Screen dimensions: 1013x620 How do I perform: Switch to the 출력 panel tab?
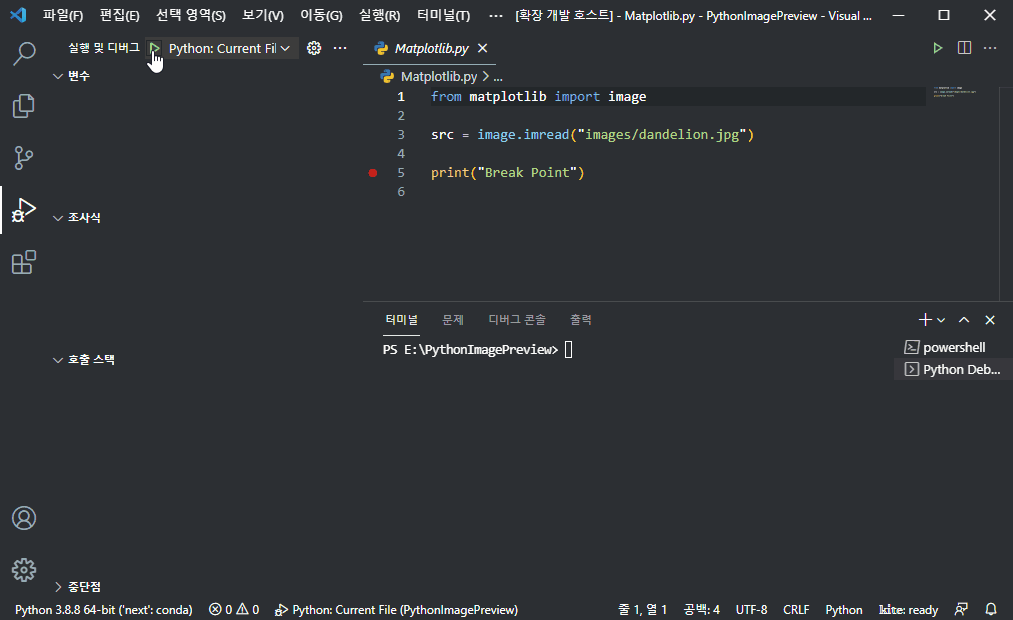(x=581, y=320)
